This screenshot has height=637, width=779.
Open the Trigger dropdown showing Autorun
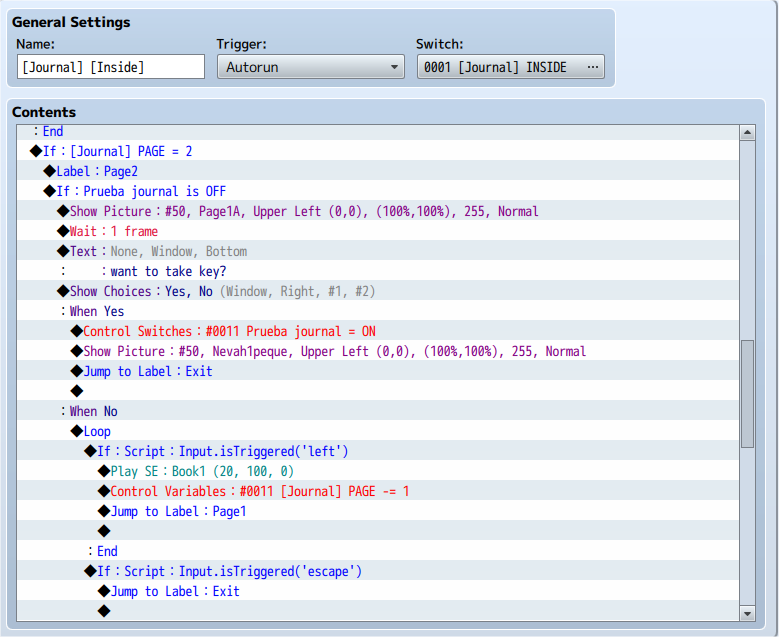(x=311, y=67)
